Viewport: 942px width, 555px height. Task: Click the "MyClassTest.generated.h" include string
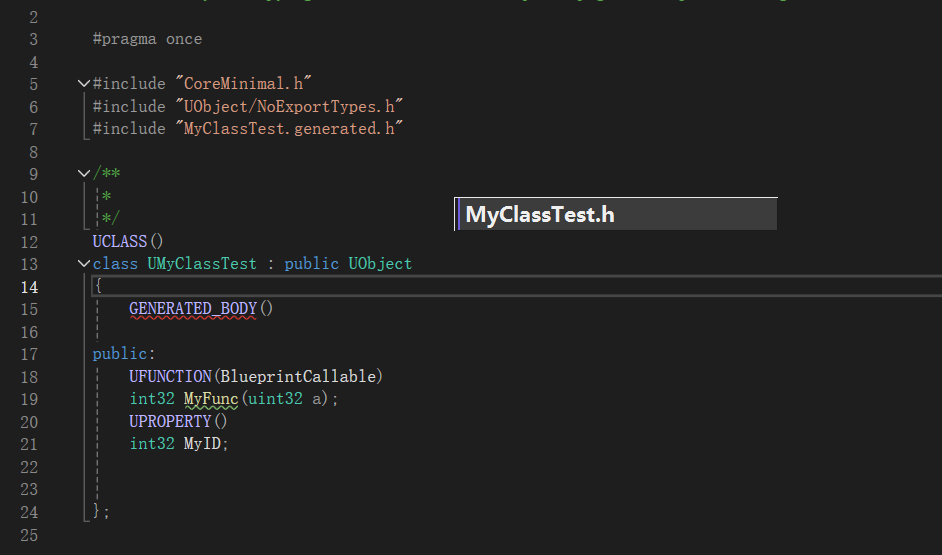click(x=289, y=129)
